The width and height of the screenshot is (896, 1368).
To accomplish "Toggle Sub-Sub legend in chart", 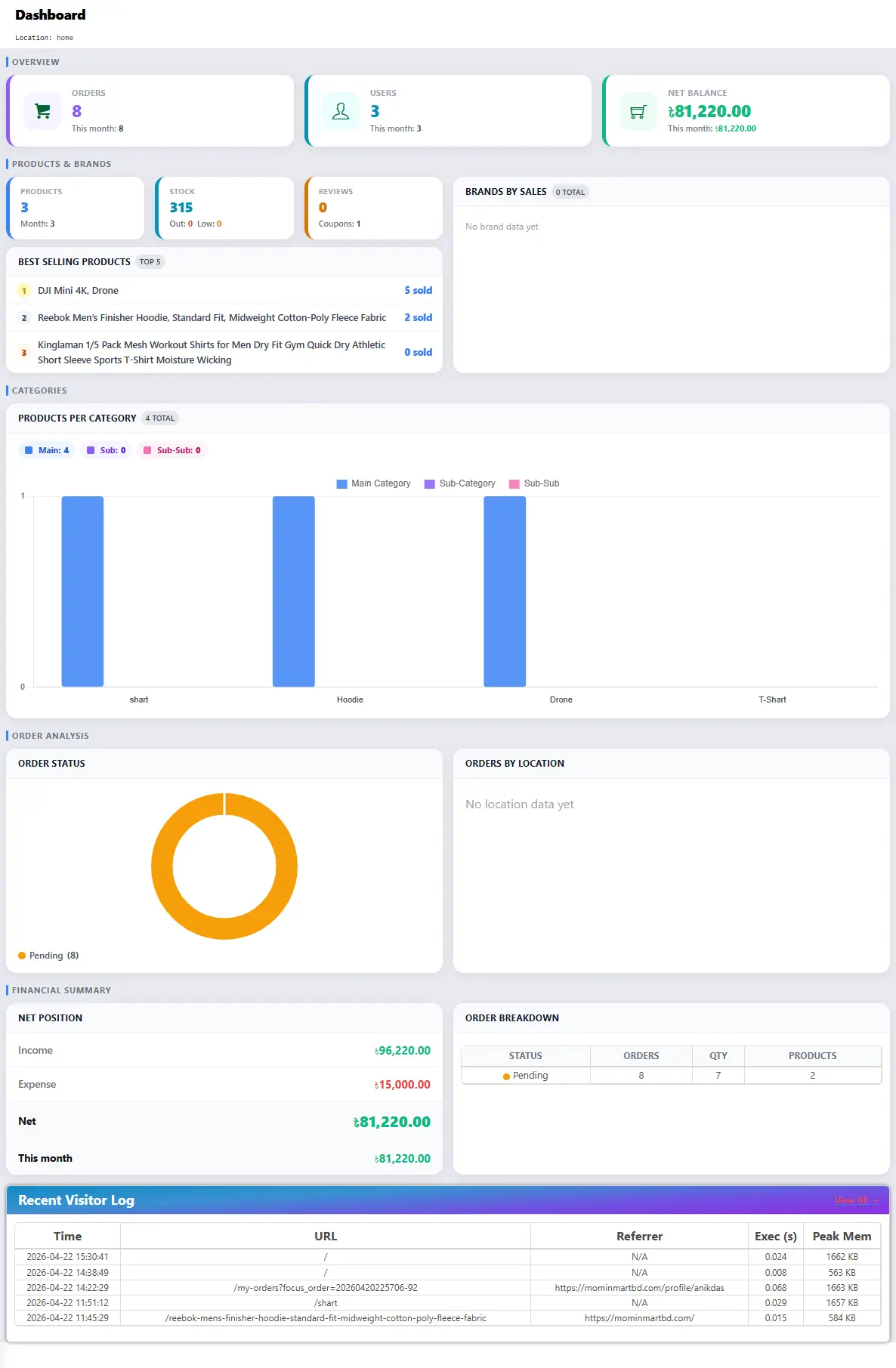I will tap(534, 483).
